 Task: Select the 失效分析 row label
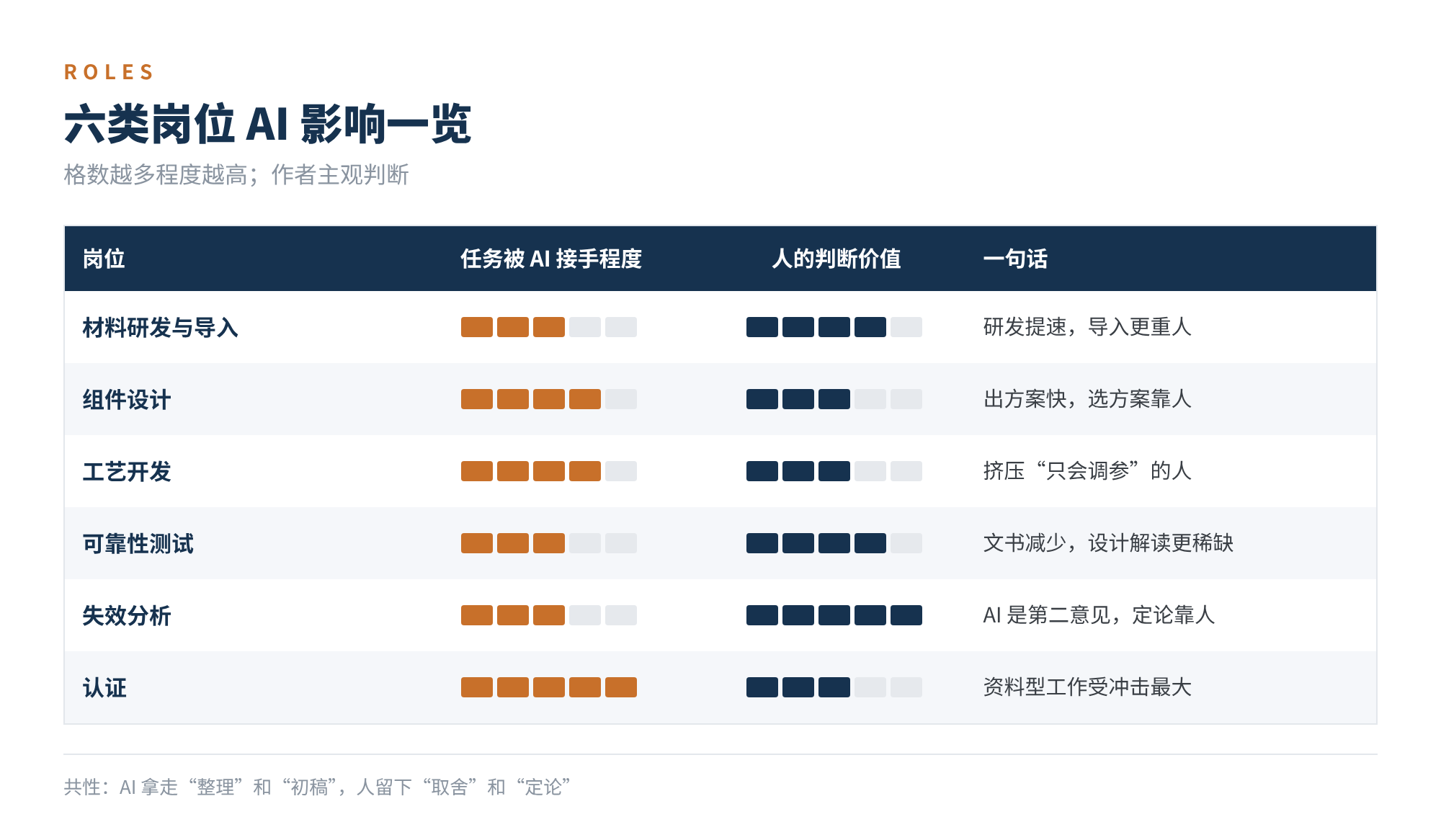point(127,615)
